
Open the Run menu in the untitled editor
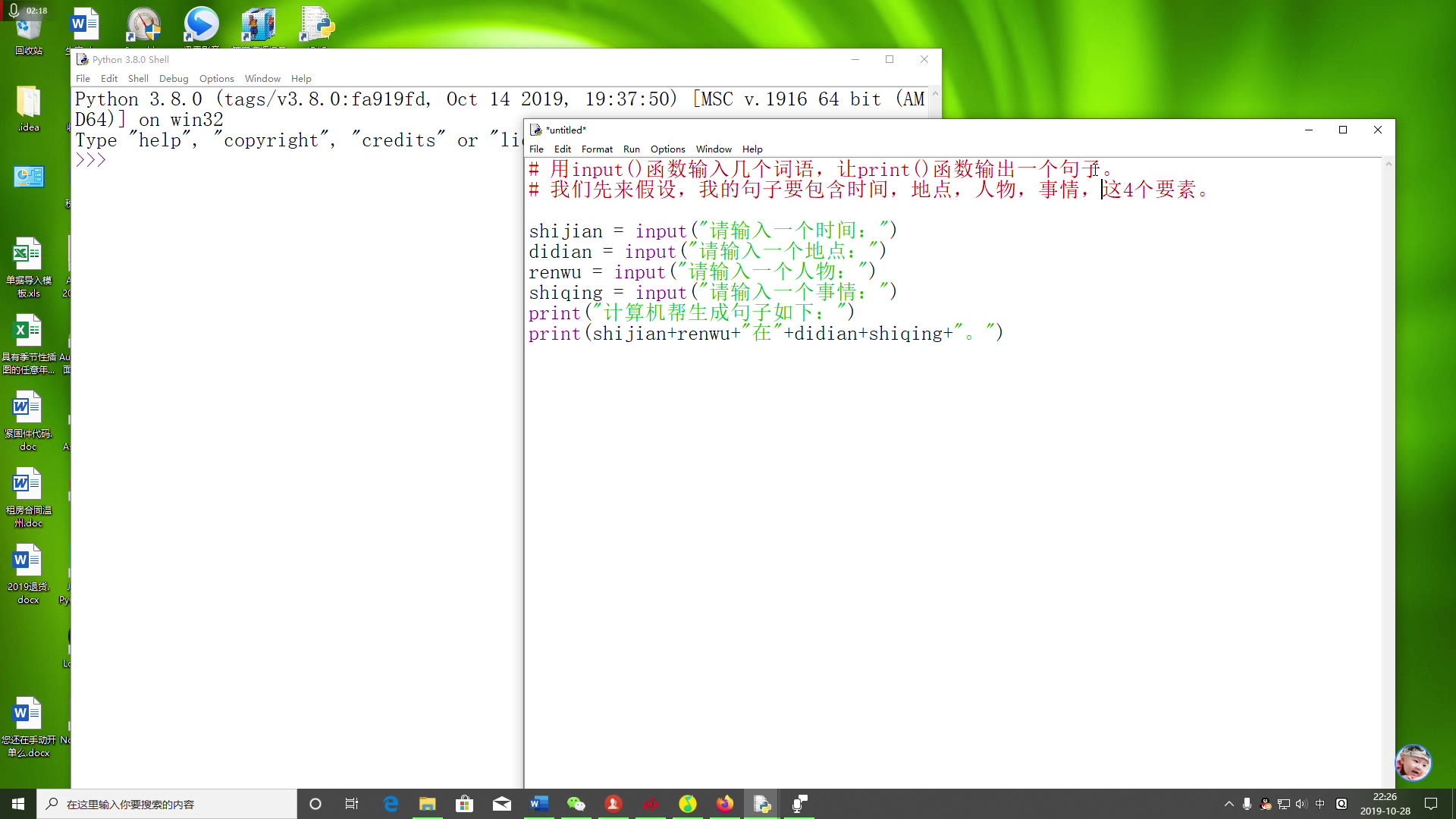coord(631,149)
